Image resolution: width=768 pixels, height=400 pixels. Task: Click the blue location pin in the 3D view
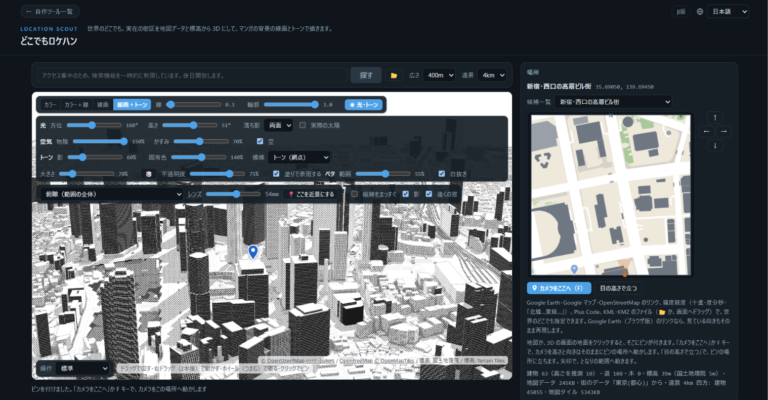pyautogui.click(x=253, y=252)
